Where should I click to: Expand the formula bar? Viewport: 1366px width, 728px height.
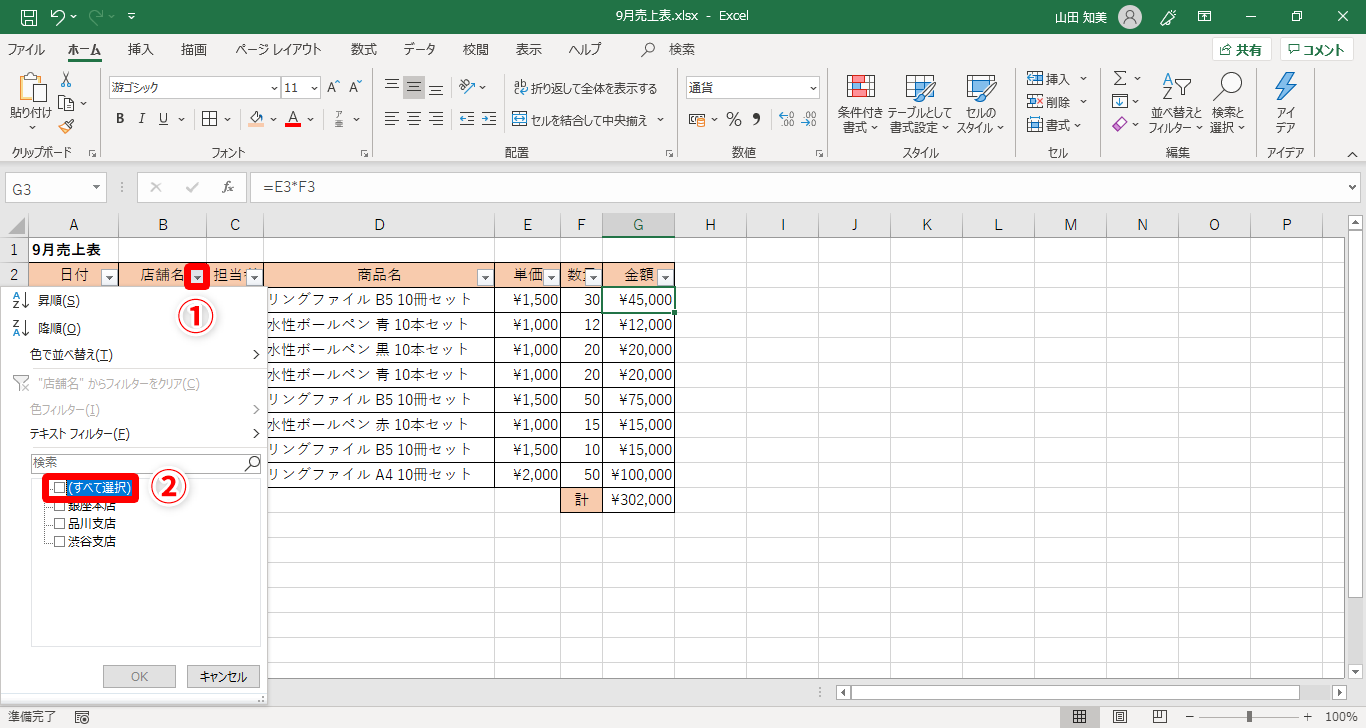tap(1353, 187)
